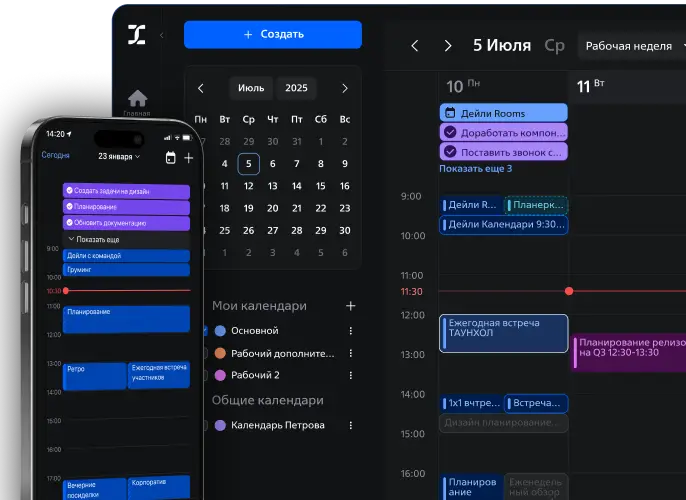686x500 pixels.
Task: Open Ежегодная встреча ТАУНХОЛ event
Action: (504, 333)
